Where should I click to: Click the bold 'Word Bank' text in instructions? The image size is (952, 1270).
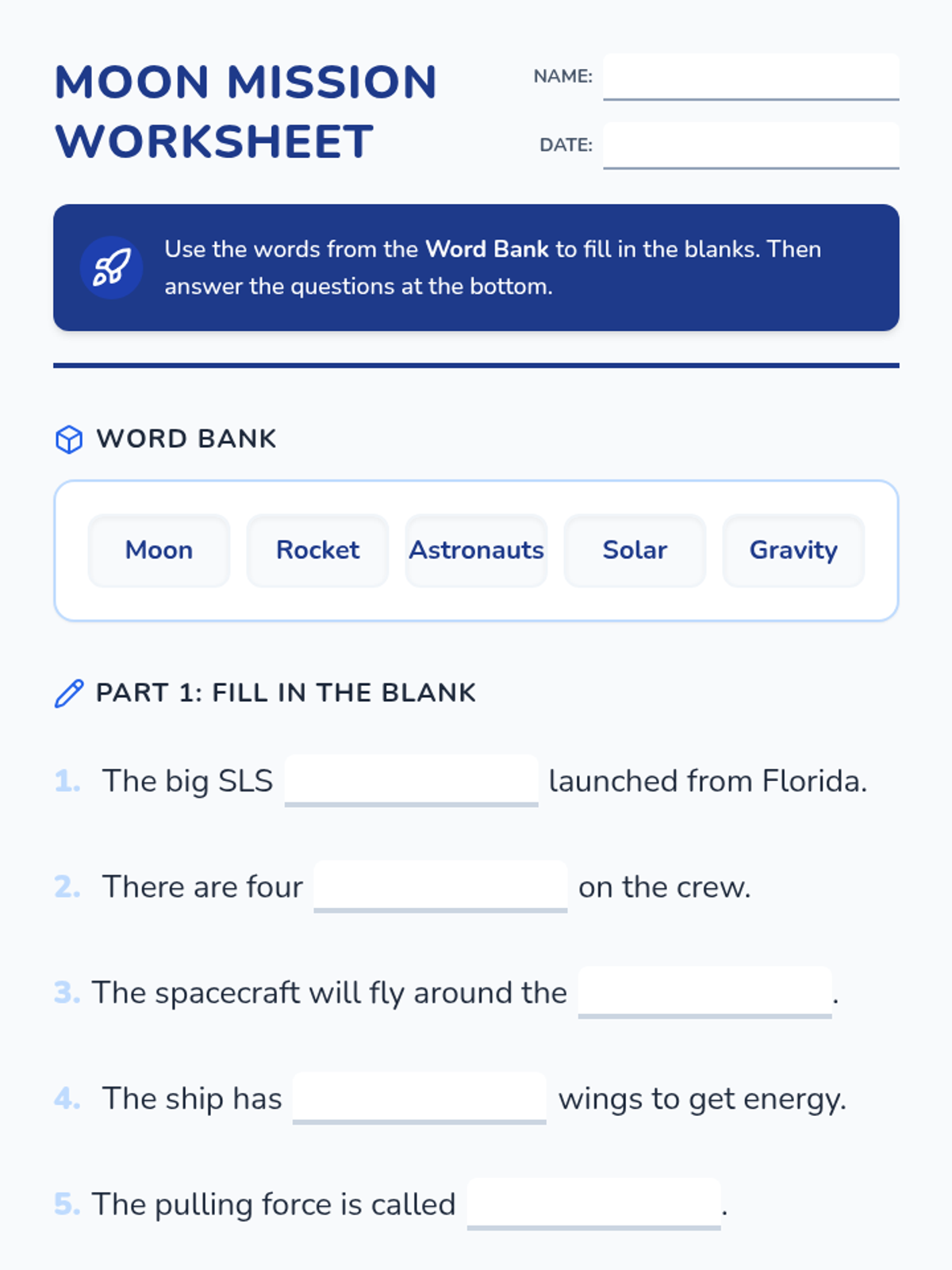click(486, 249)
